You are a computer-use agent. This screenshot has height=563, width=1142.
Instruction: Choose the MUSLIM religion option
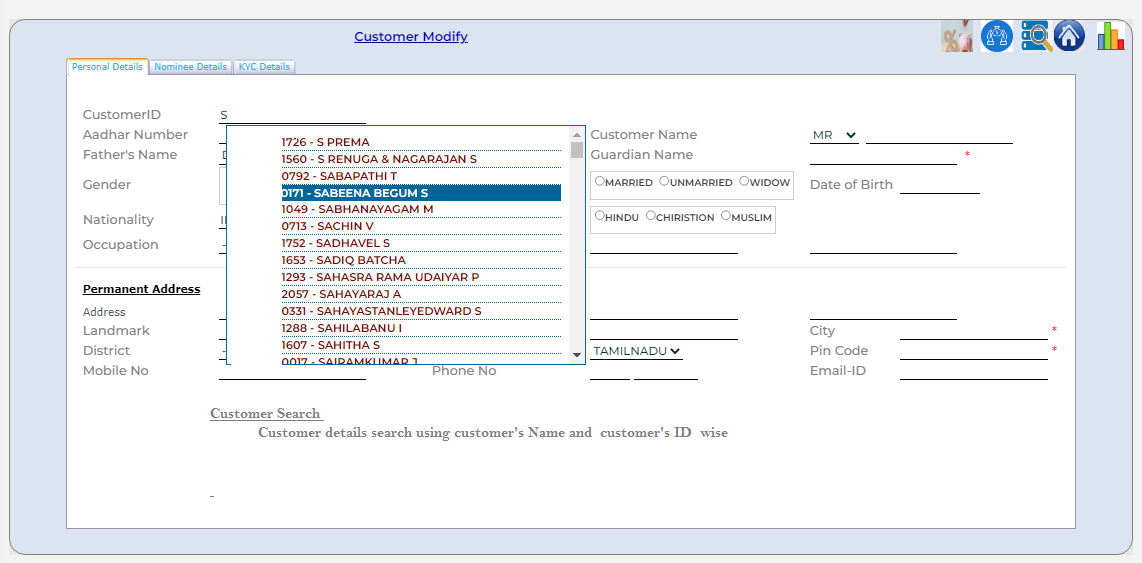tap(725, 216)
